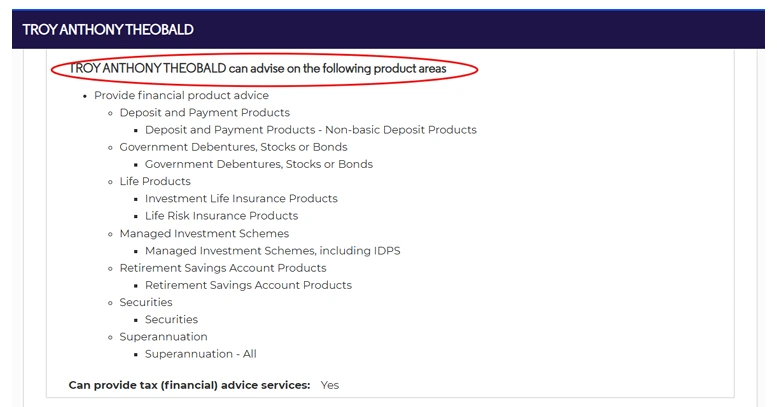Select 'Superannuation - All' entry
The image size is (777, 407).
click(201, 354)
